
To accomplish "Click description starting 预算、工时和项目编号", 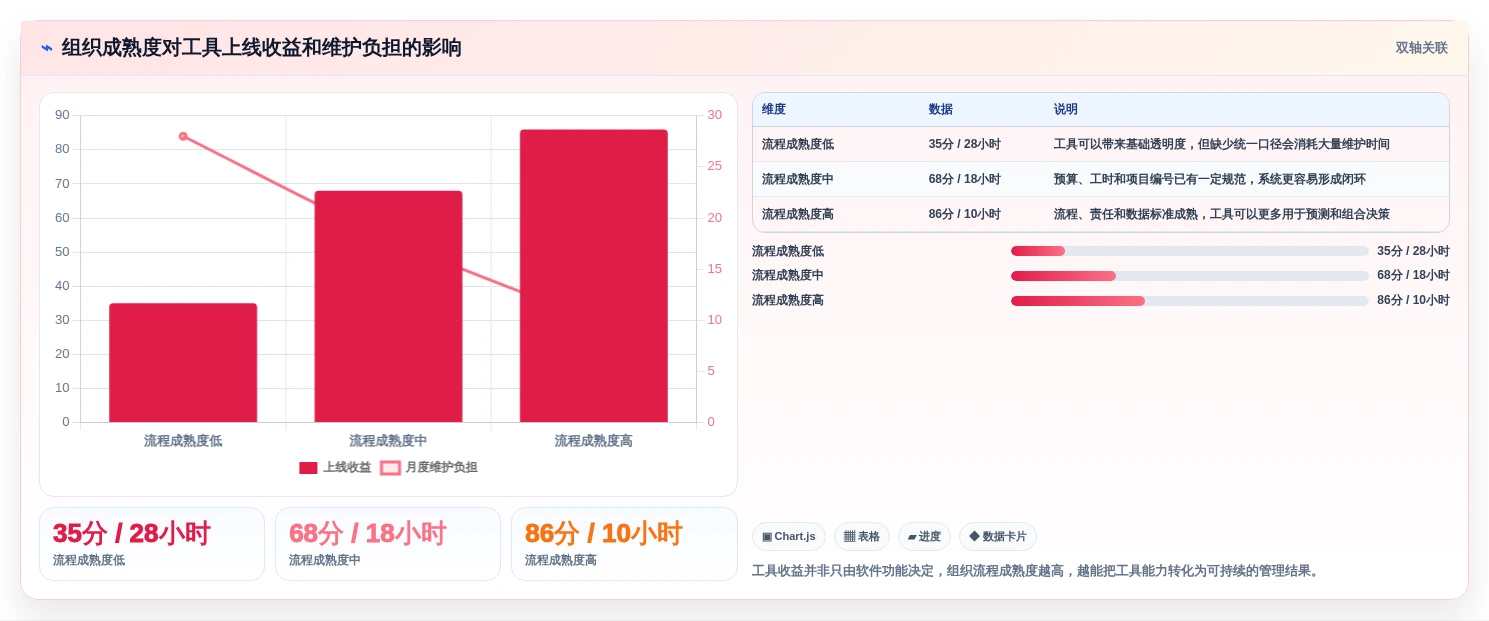I will (x=1209, y=179).
